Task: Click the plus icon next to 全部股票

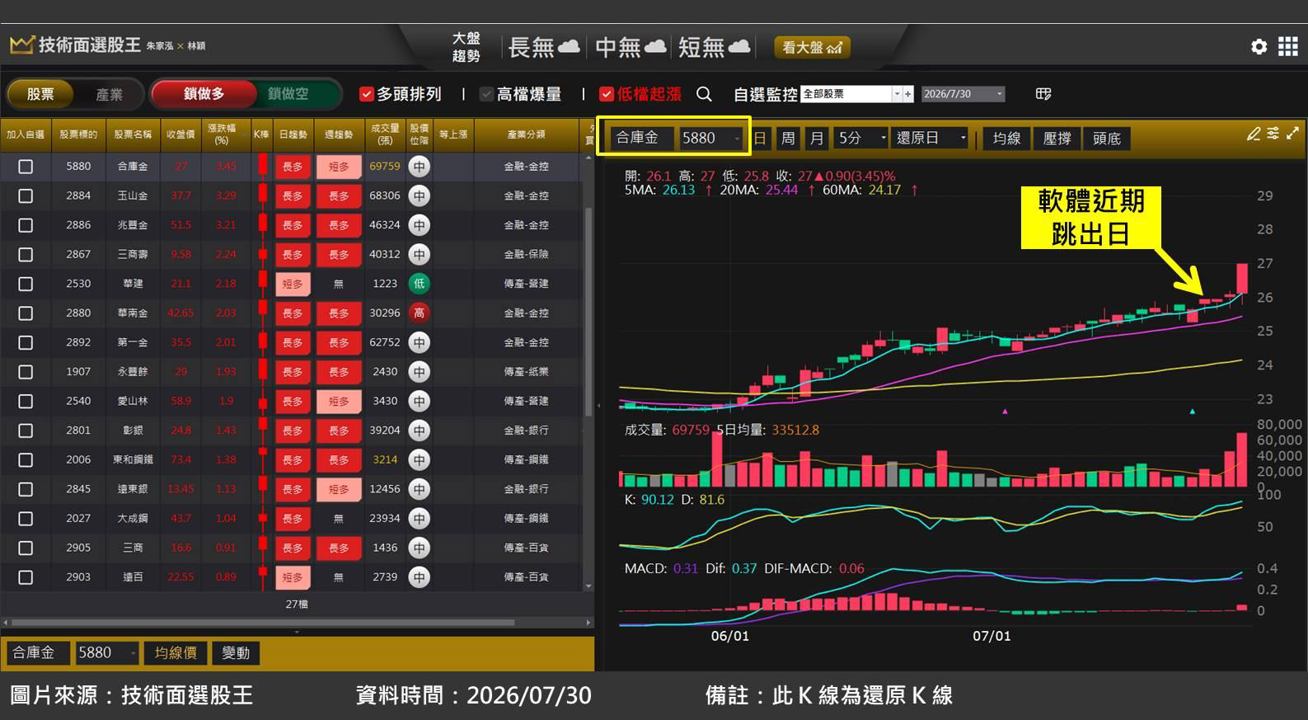Action: point(908,94)
